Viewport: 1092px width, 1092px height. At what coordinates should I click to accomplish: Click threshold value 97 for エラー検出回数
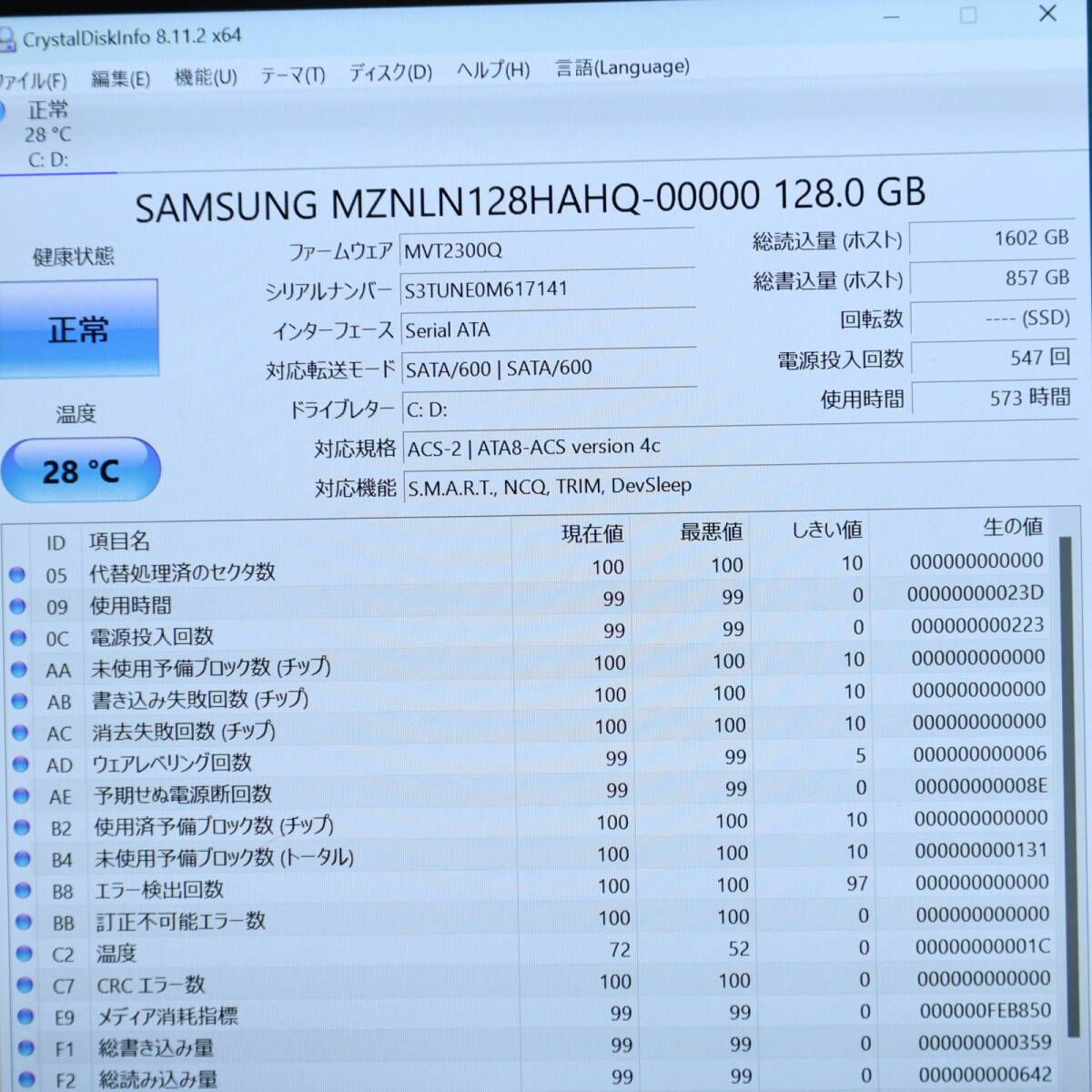(857, 884)
